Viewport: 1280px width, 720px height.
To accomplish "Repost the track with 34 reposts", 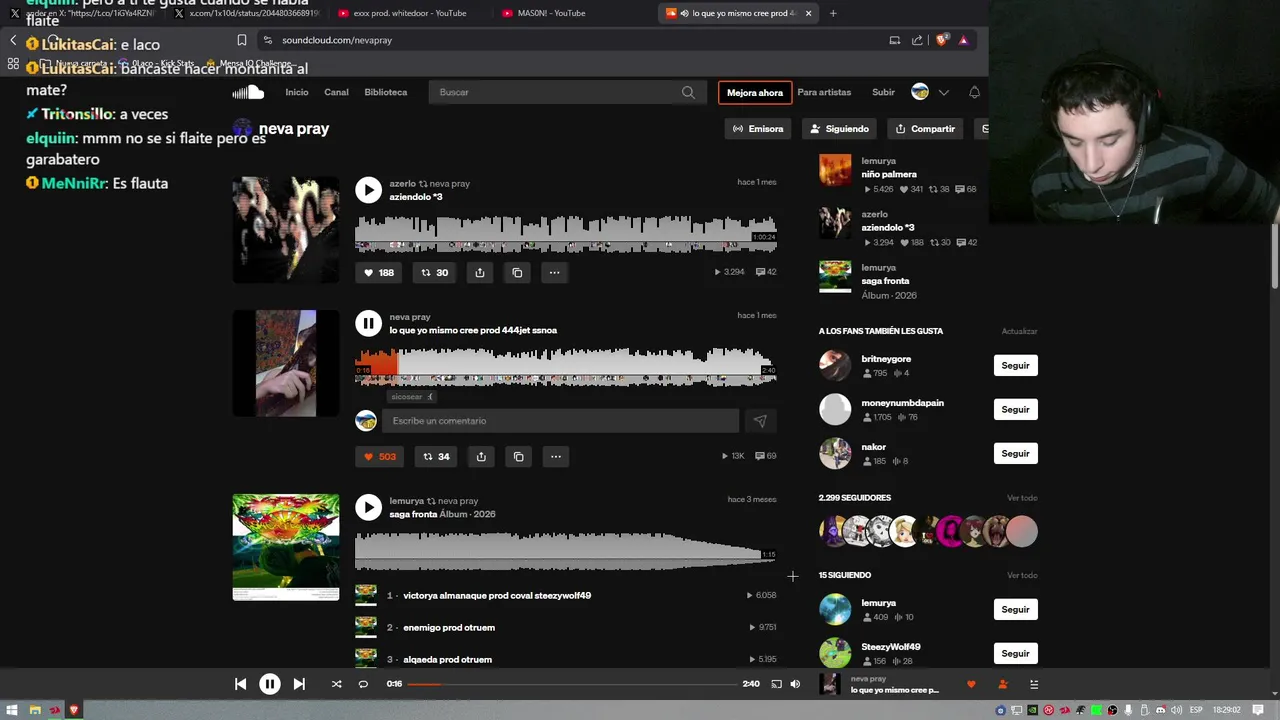I will pyautogui.click(x=435, y=456).
